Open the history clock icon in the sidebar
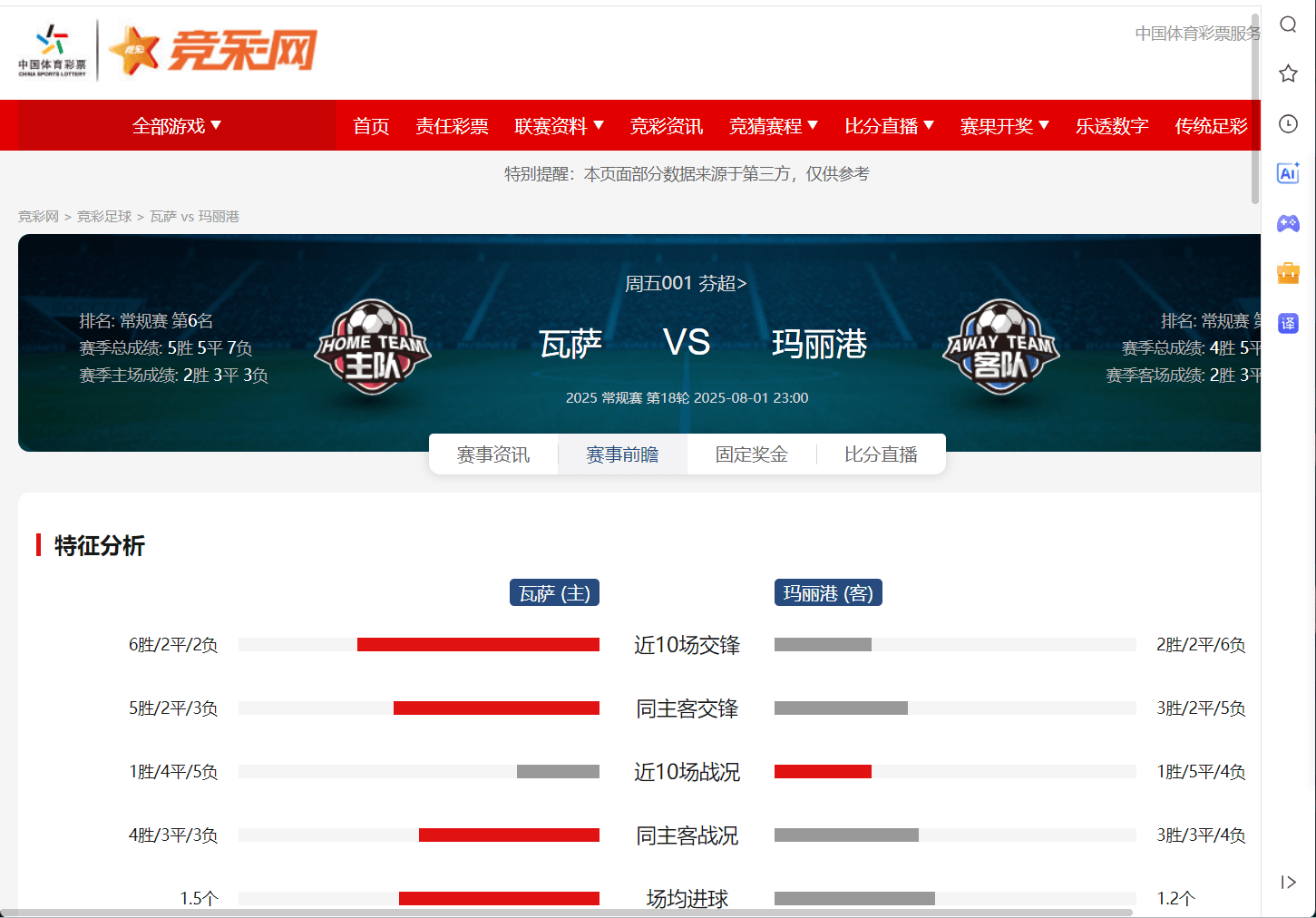The height and width of the screenshot is (918, 1316). tap(1288, 123)
